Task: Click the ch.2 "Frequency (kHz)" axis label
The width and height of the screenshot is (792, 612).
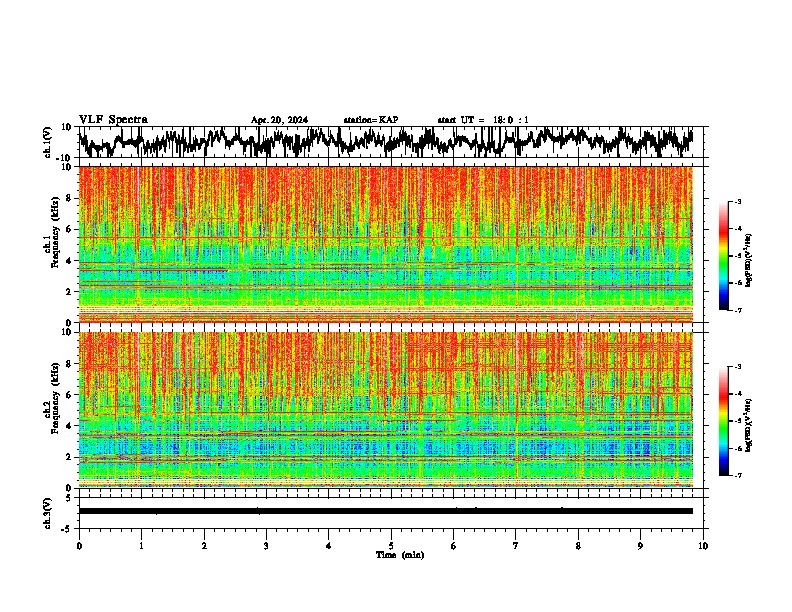Action: [x=56, y=397]
